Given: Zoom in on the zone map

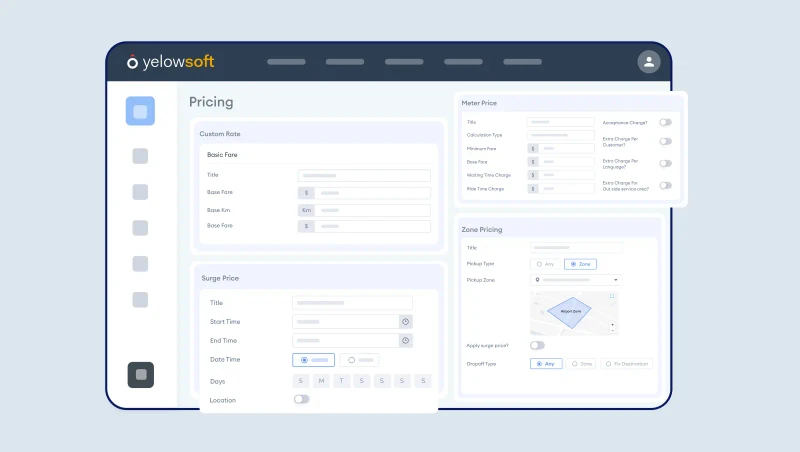Looking at the screenshot, I should coord(612,326).
